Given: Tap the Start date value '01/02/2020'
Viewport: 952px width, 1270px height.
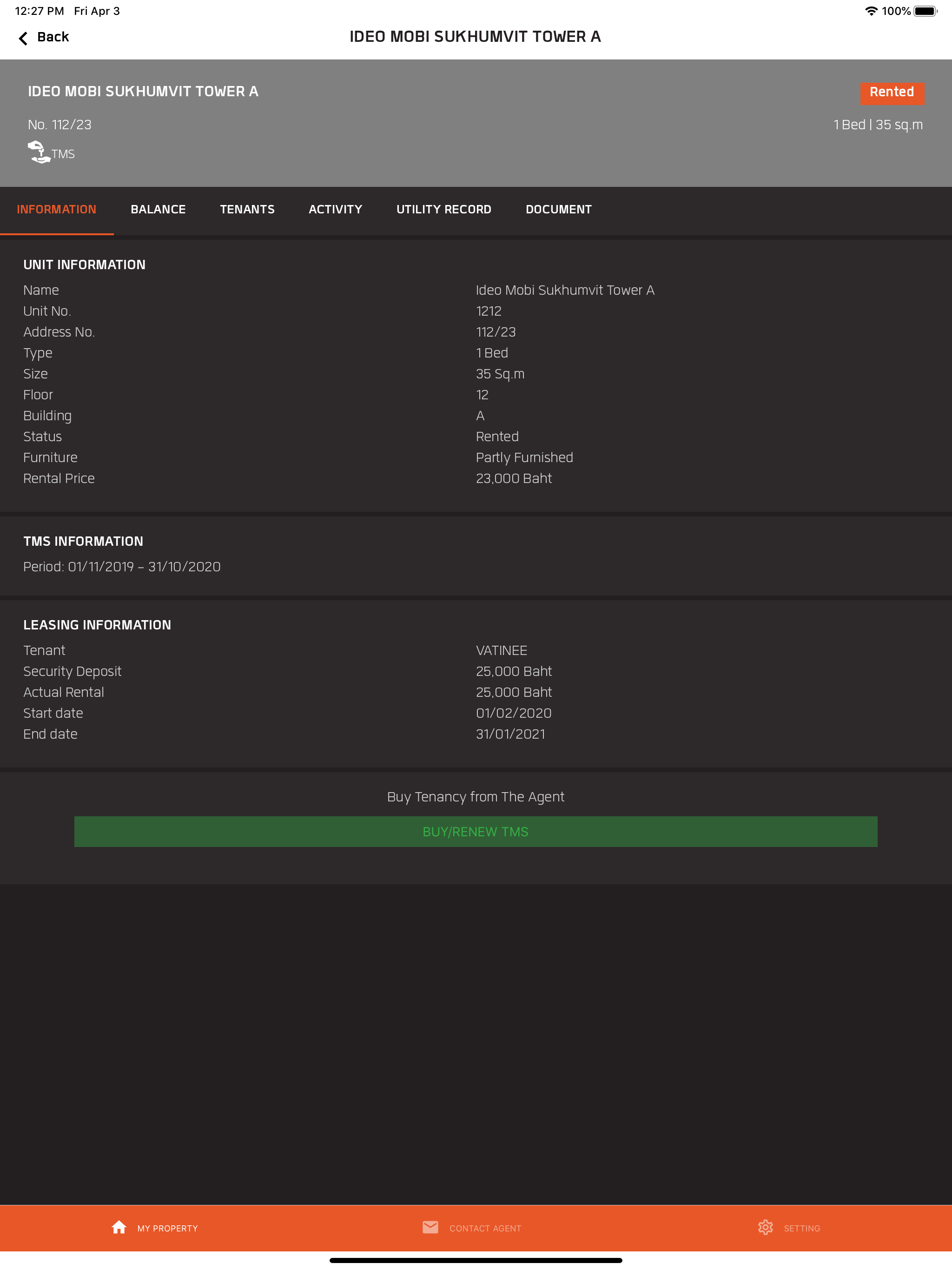Looking at the screenshot, I should click(514, 713).
